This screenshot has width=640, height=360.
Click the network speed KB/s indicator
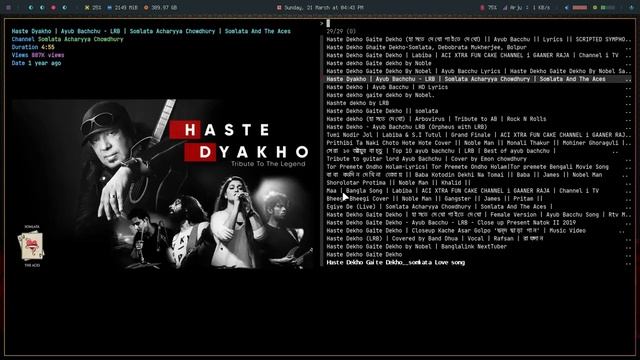(x=541, y=7)
